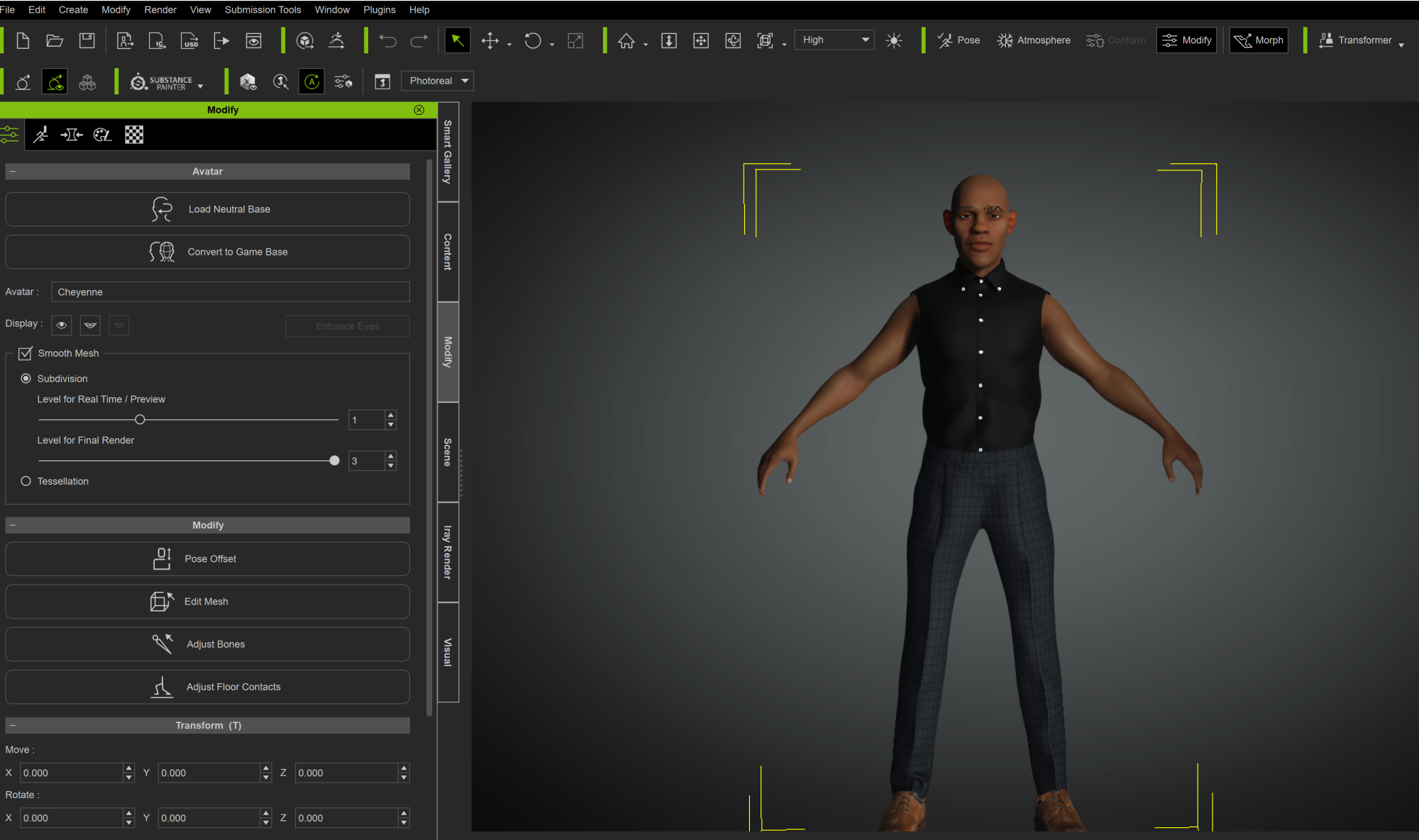Collapse the Transform (T) section

click(13, 726)
